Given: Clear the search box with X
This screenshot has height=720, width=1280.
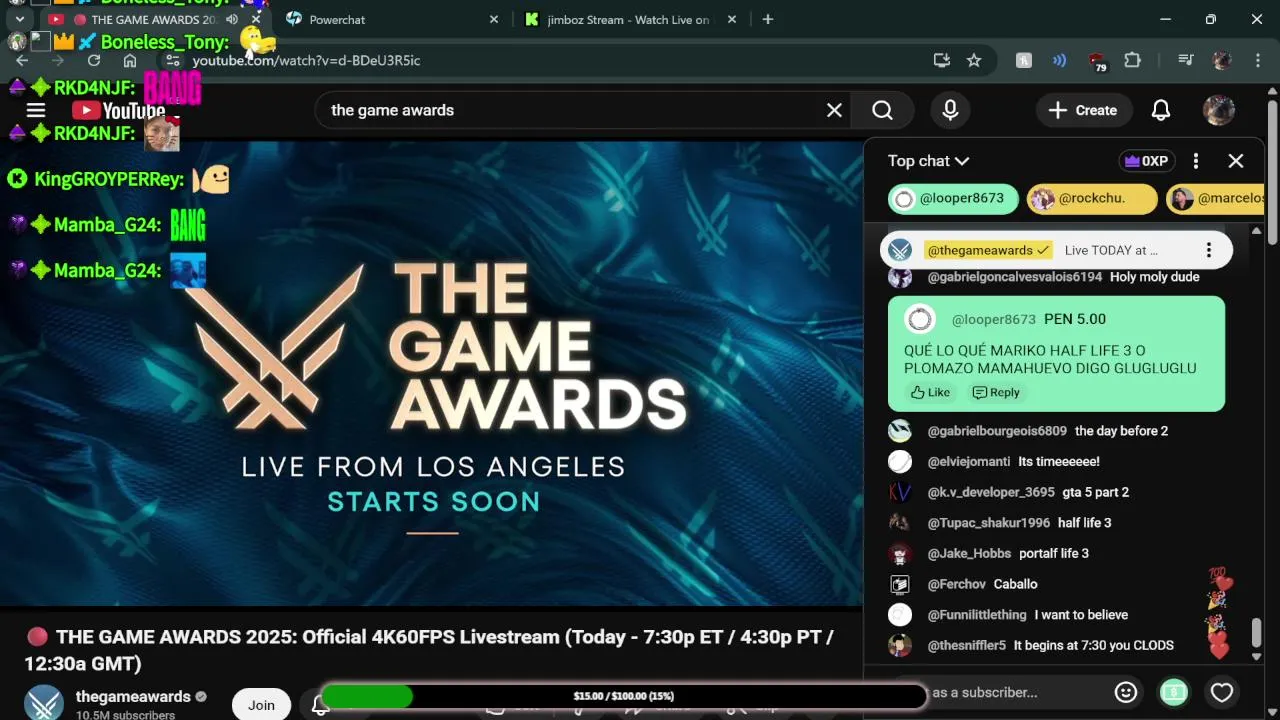Looking at the screenshot, I should [834, 110].
